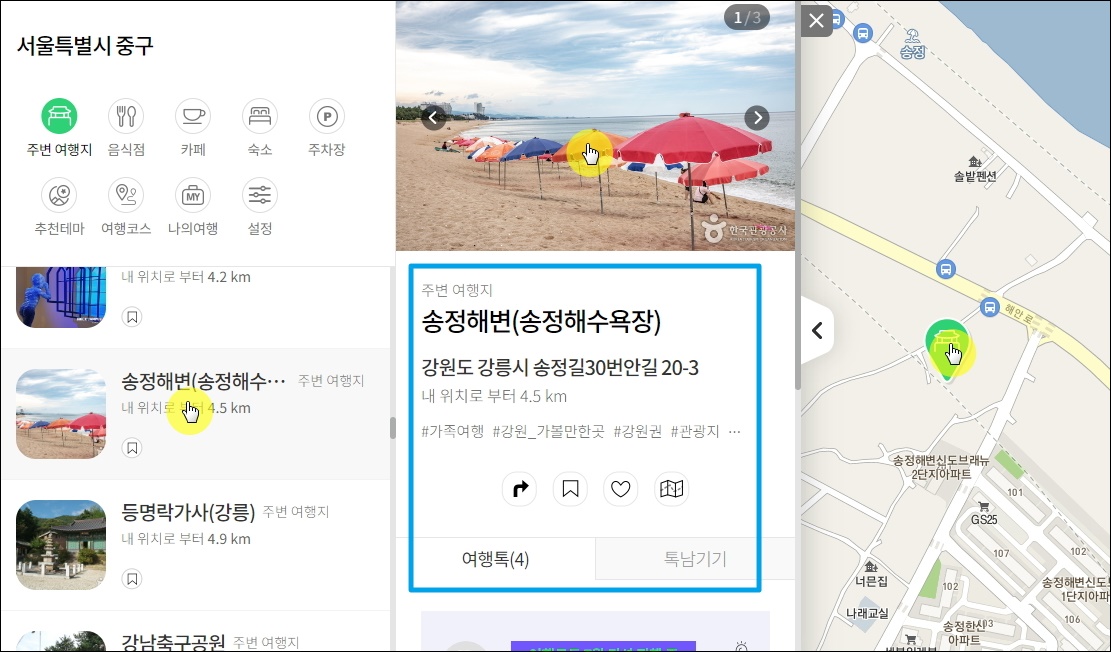The height and width of the screenshot is (652, 1111).
Task: Click the #강원_가볼만한곳 hashtag
Action: (x=548, y=431)
